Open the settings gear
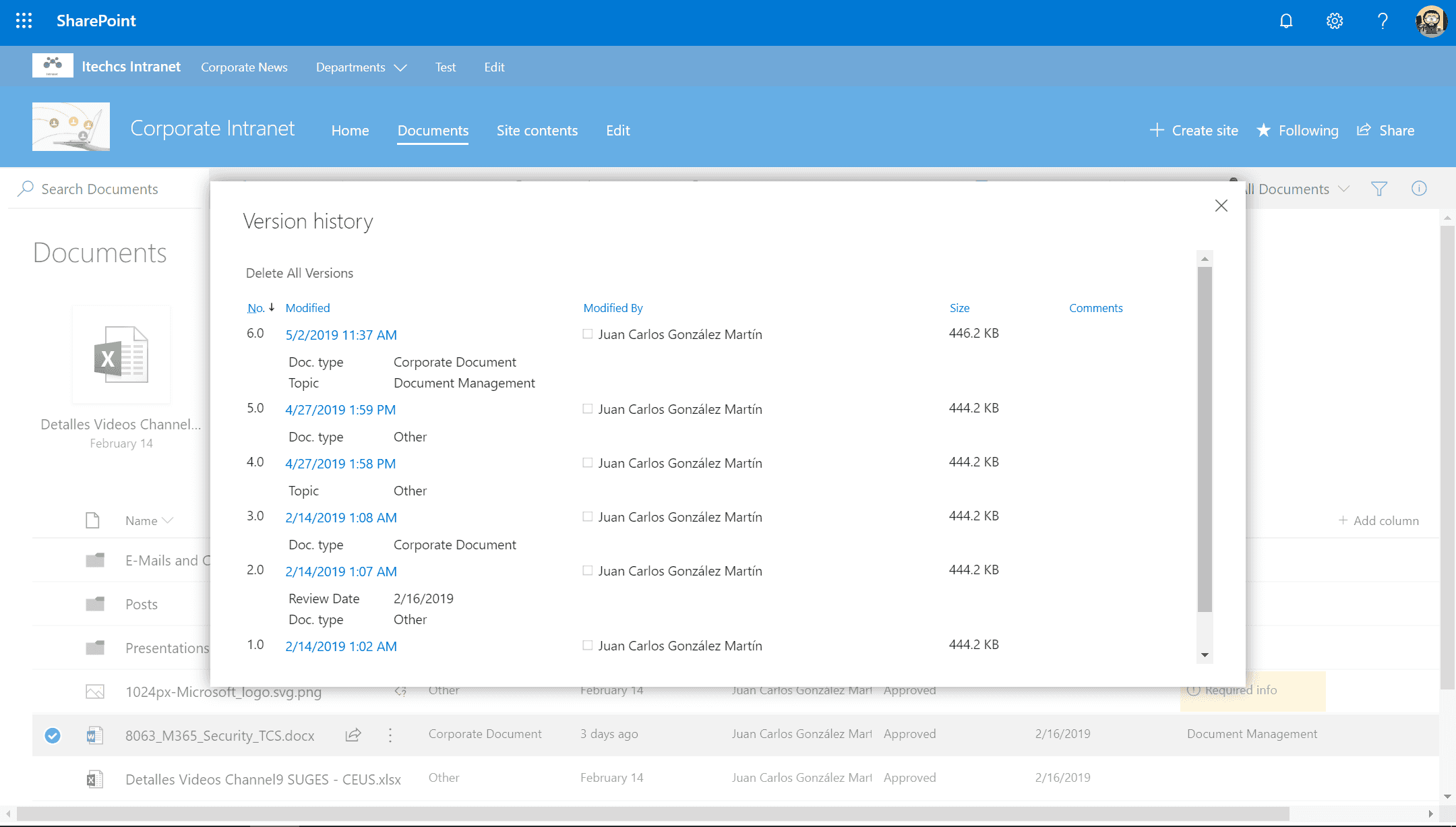The image size is (1456, 827). click(x=1335, y=21)
